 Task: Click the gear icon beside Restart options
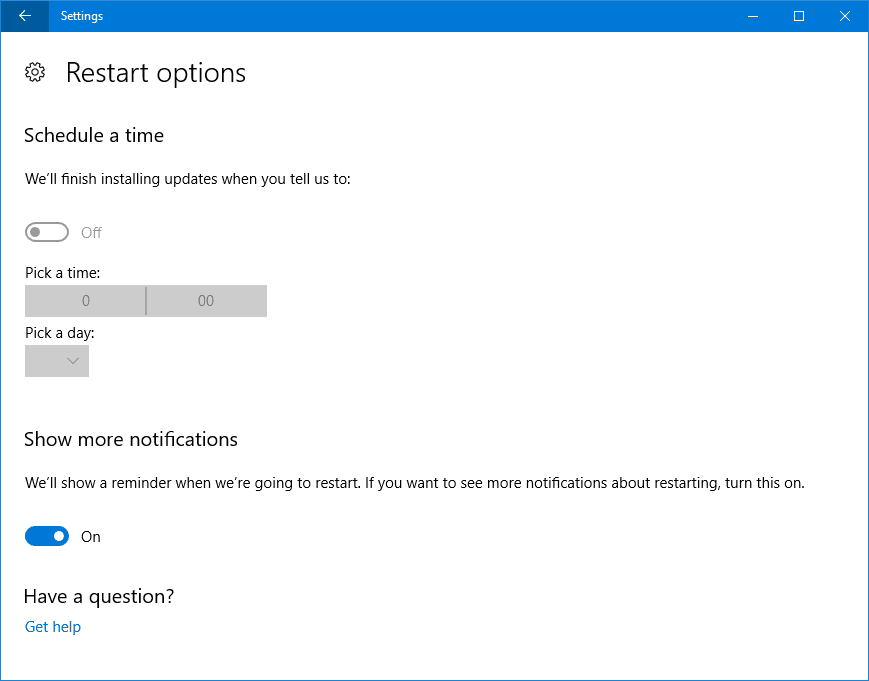35,72
